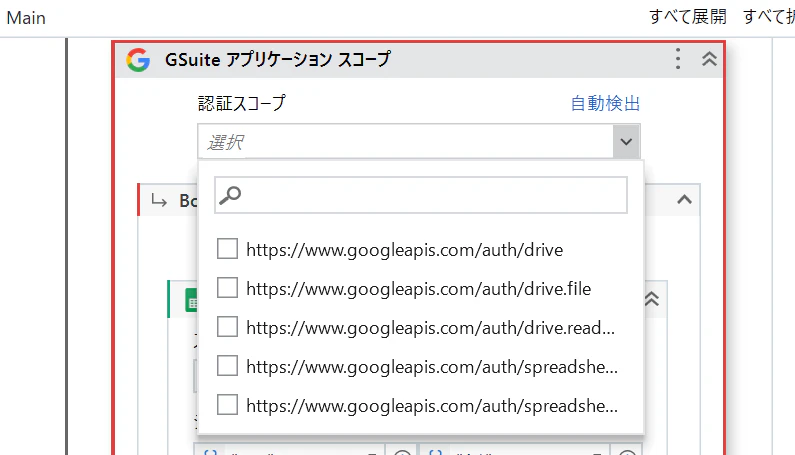Open the Main workflow tab
795x455 pixels.
coord(26,18)
